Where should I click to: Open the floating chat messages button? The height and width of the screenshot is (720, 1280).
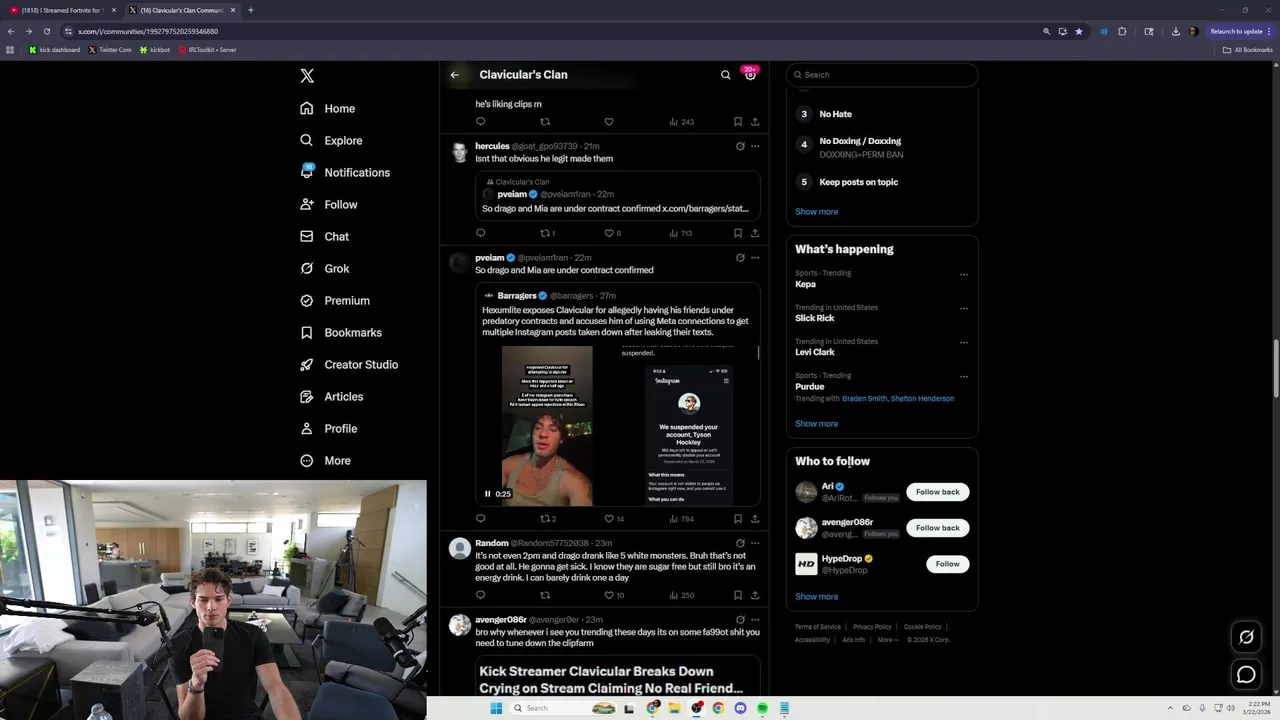tap(1246, 675)
